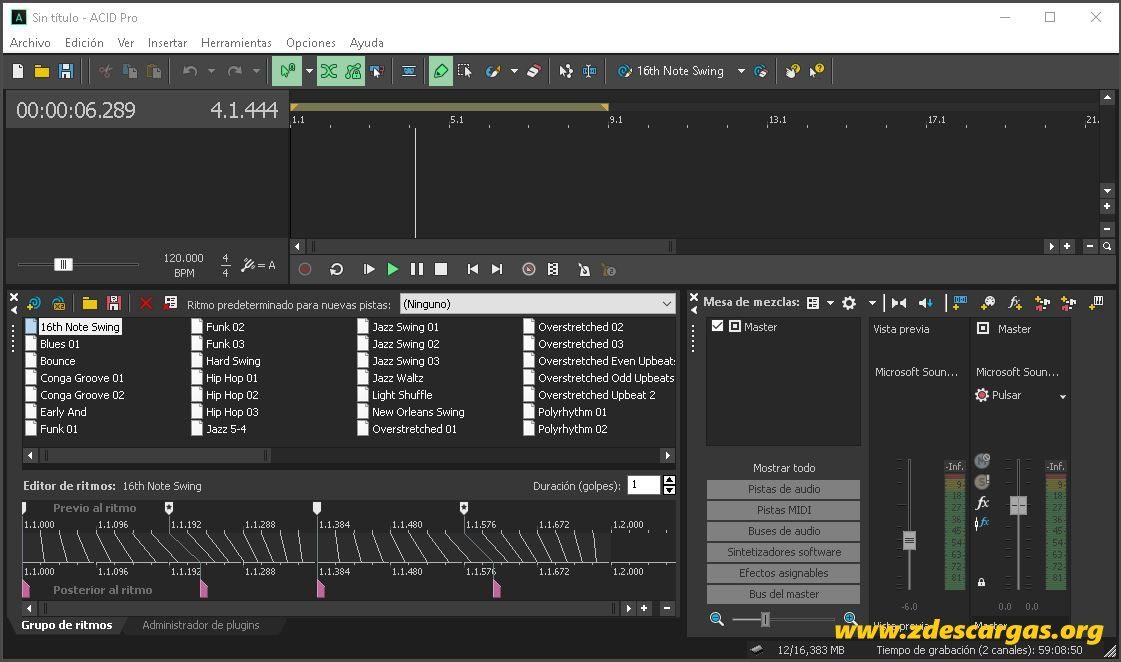Open mixer view layout dropdown arrow
This screenshot has width=1121, height=662.
(830, 302)
